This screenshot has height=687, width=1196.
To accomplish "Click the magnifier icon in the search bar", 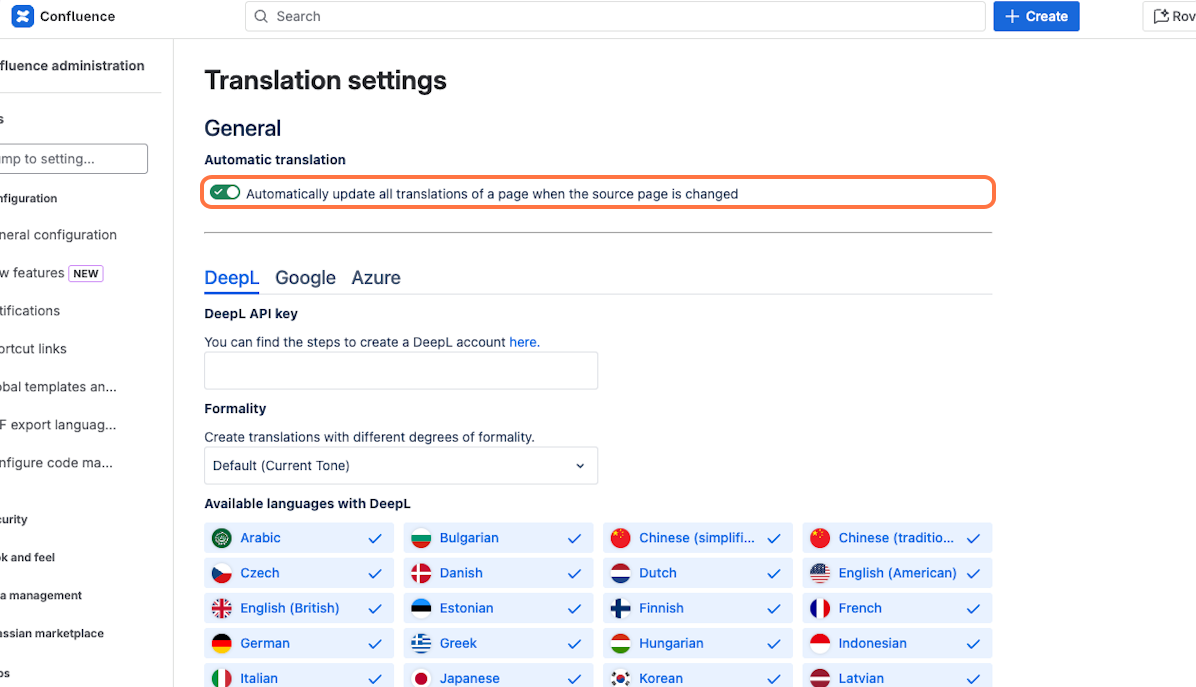I will point(261,16).
